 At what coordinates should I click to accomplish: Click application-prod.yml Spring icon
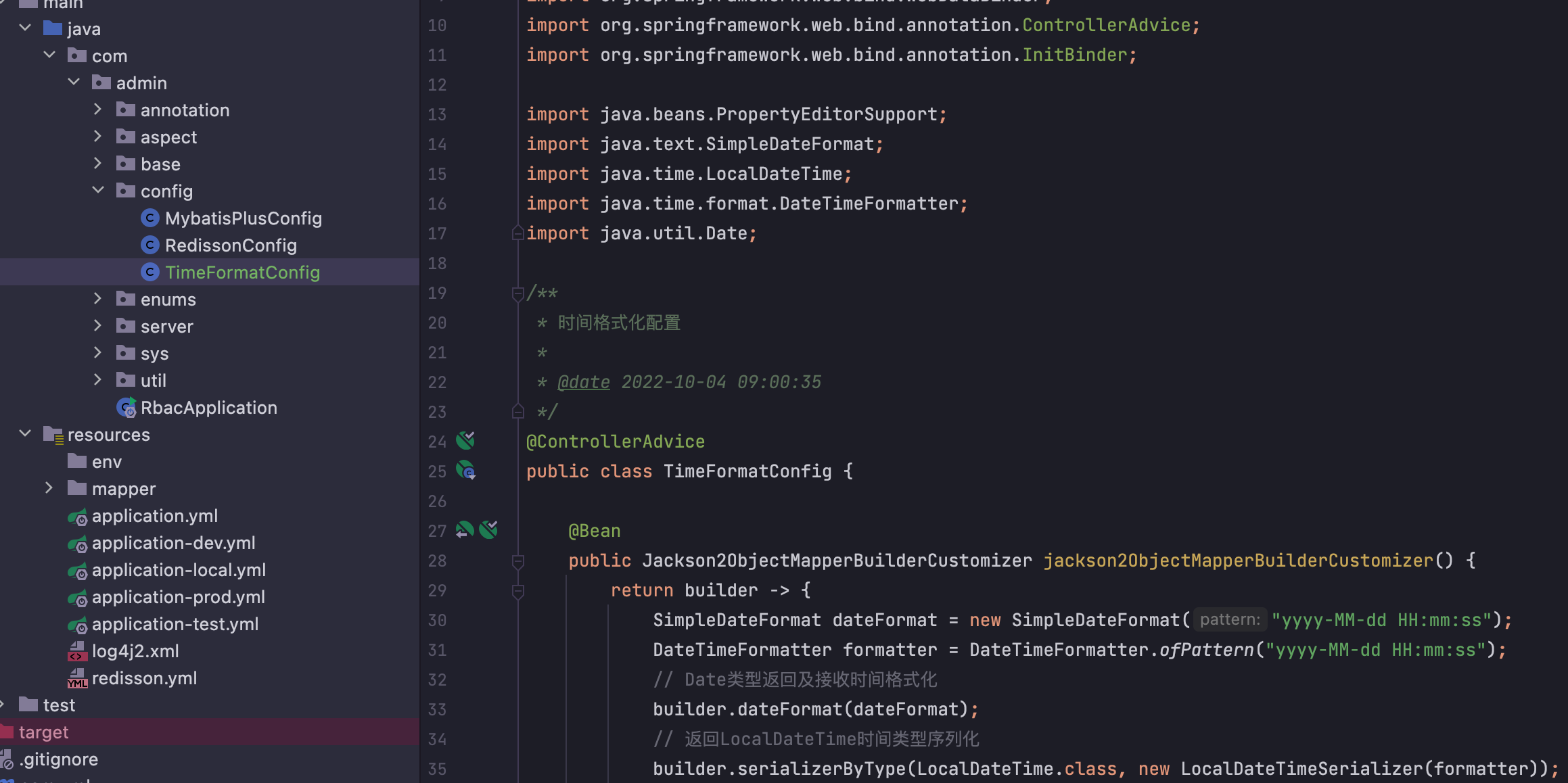pos(78,598)
